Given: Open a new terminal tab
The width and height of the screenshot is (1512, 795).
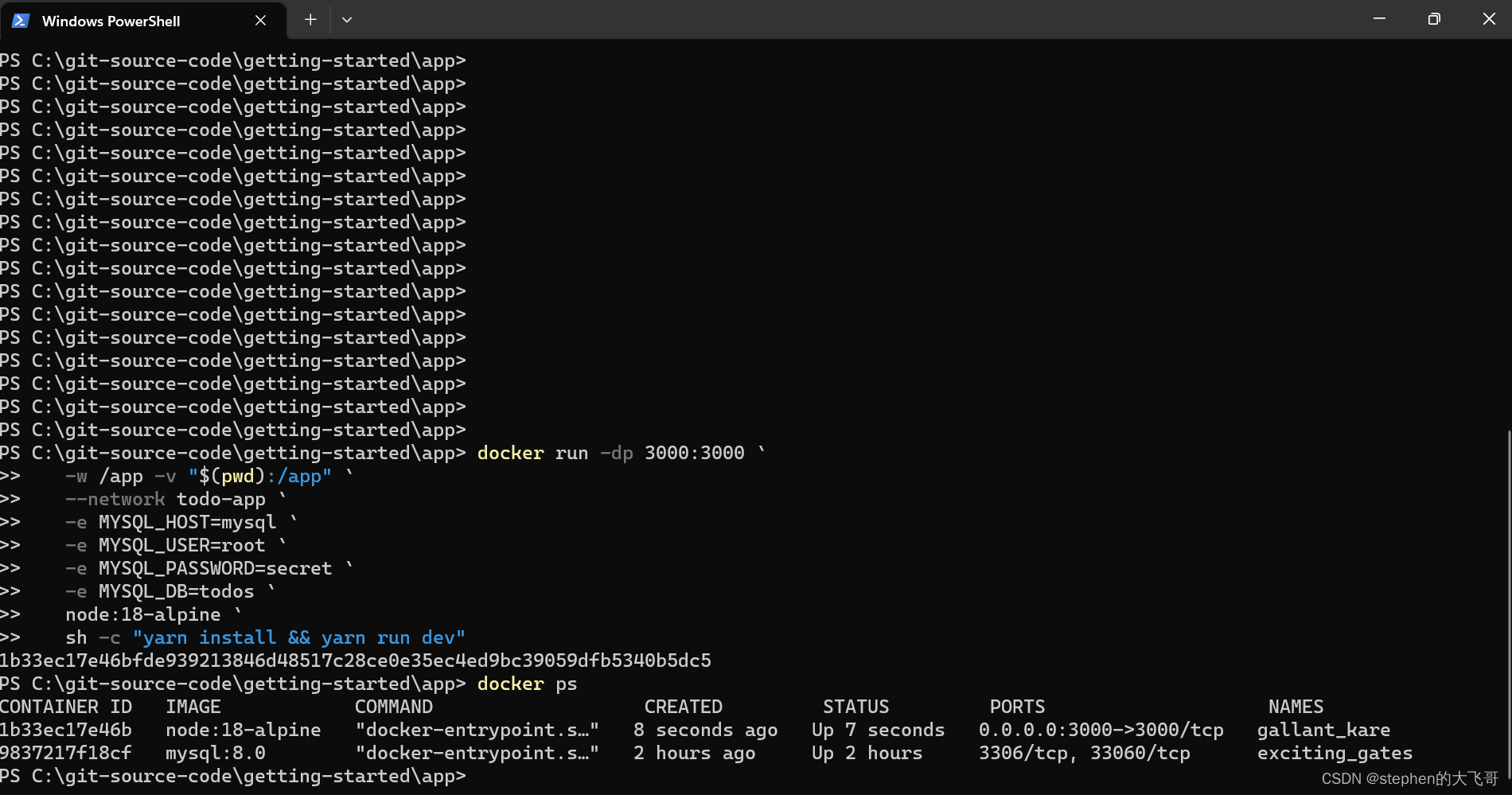Looking at the screenshot, I should [x=310, y=20].
